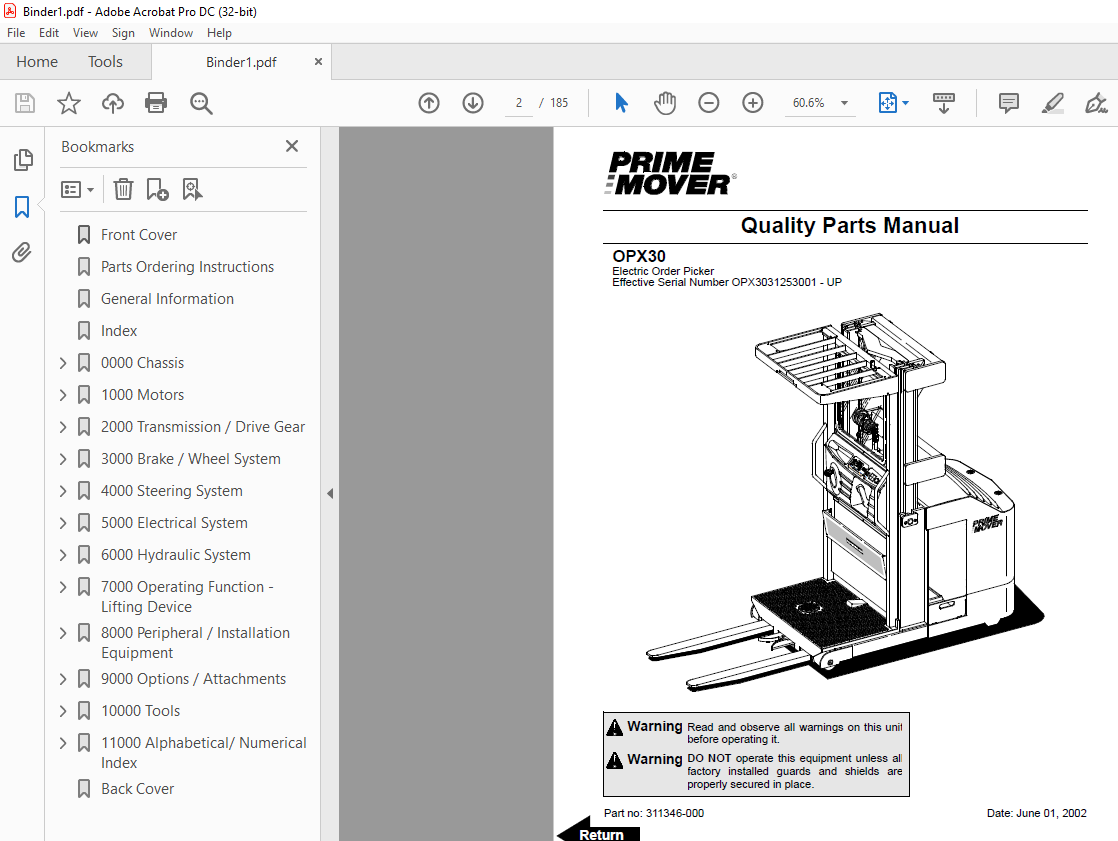Open the View menu

(85, 33)
